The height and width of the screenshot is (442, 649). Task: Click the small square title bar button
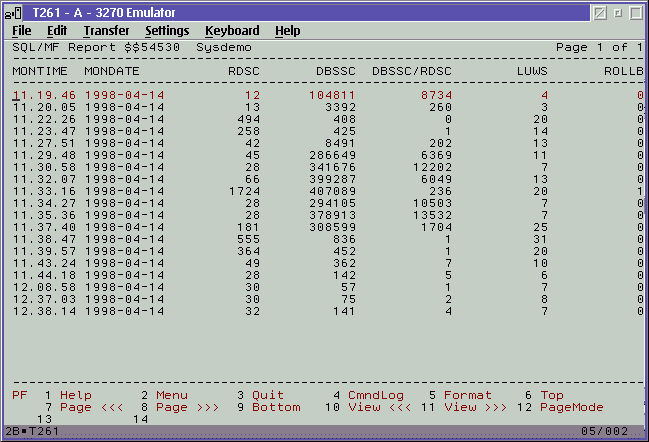618,13
